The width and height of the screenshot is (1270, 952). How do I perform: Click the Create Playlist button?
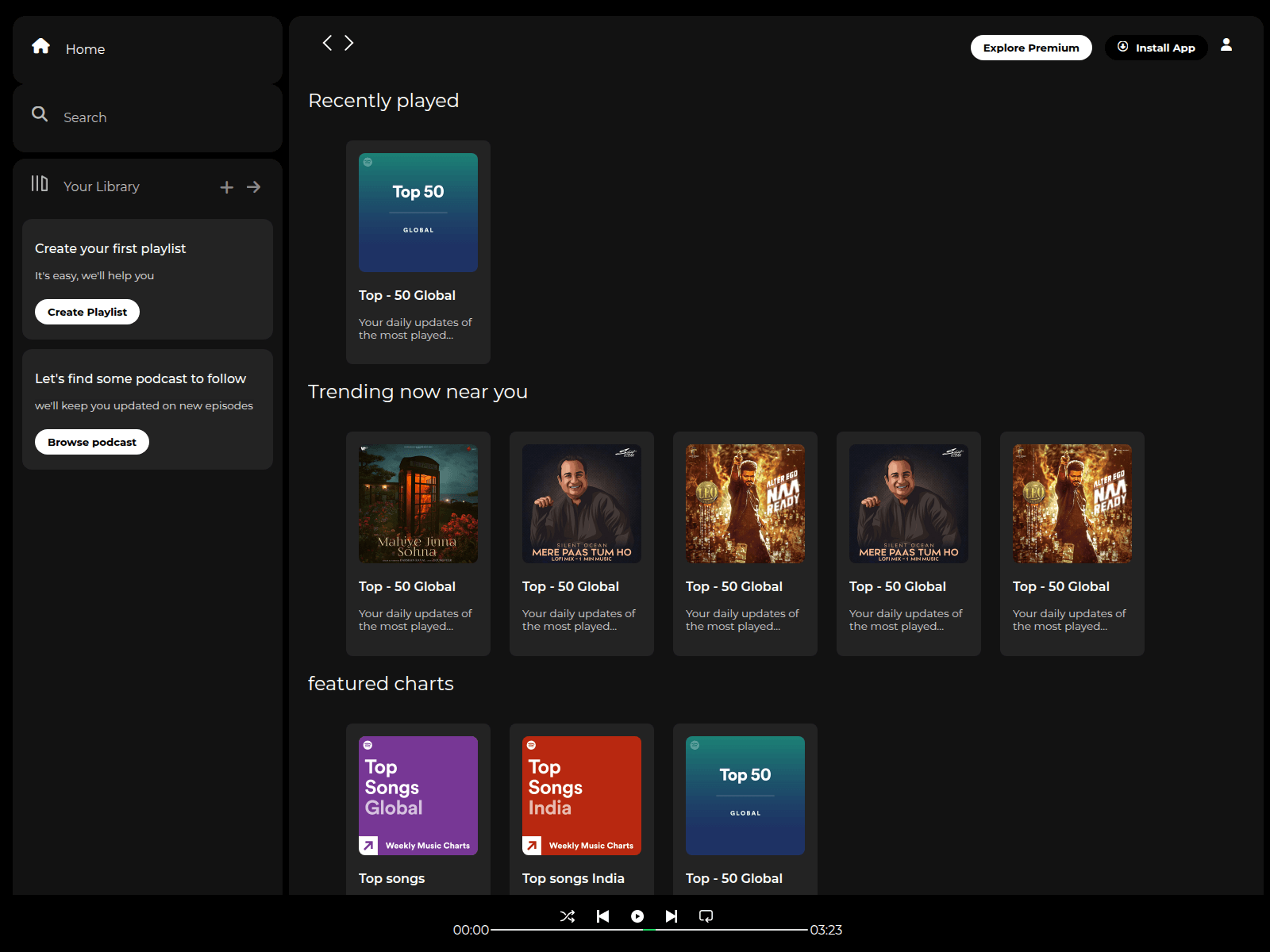point(87,312)
